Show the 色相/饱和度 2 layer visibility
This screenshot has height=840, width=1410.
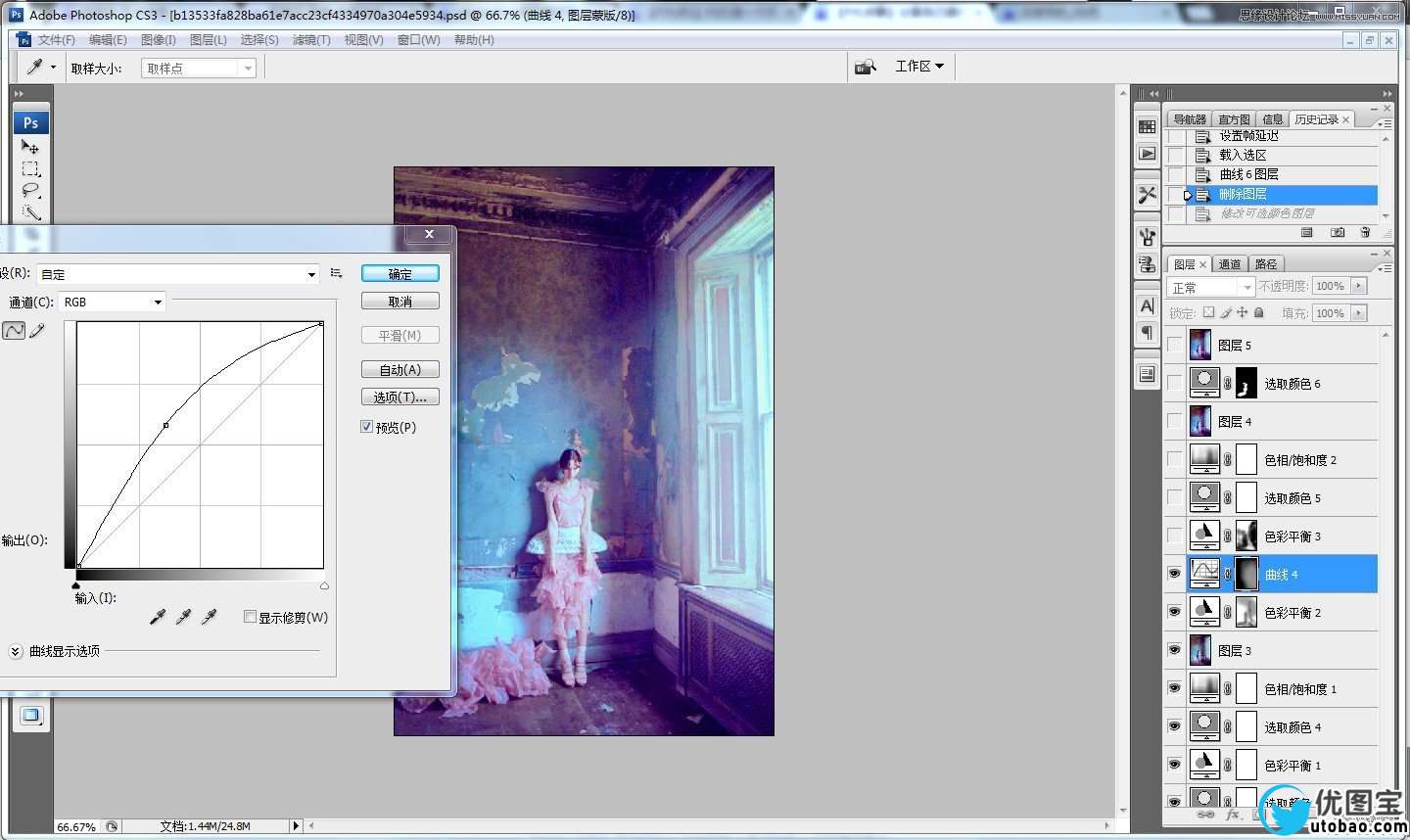pyautogui.click(x=1175, y=459)
